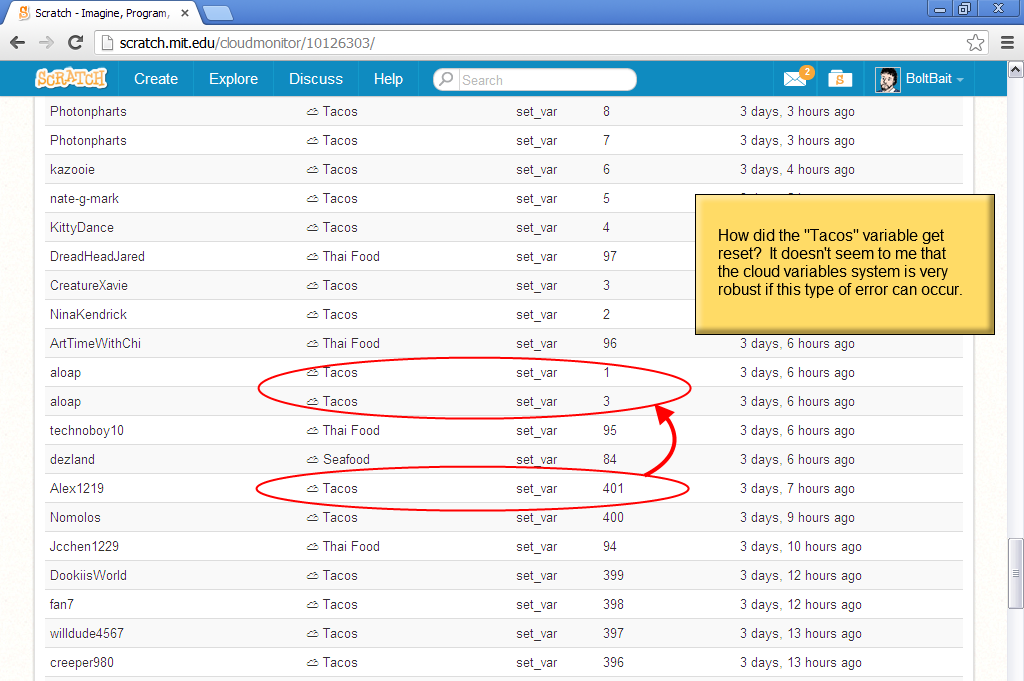Click the Scratch logo in the navbar
Image resolution: width=1024 pixels, height=681 pixels.
click(x=71, y=78)
